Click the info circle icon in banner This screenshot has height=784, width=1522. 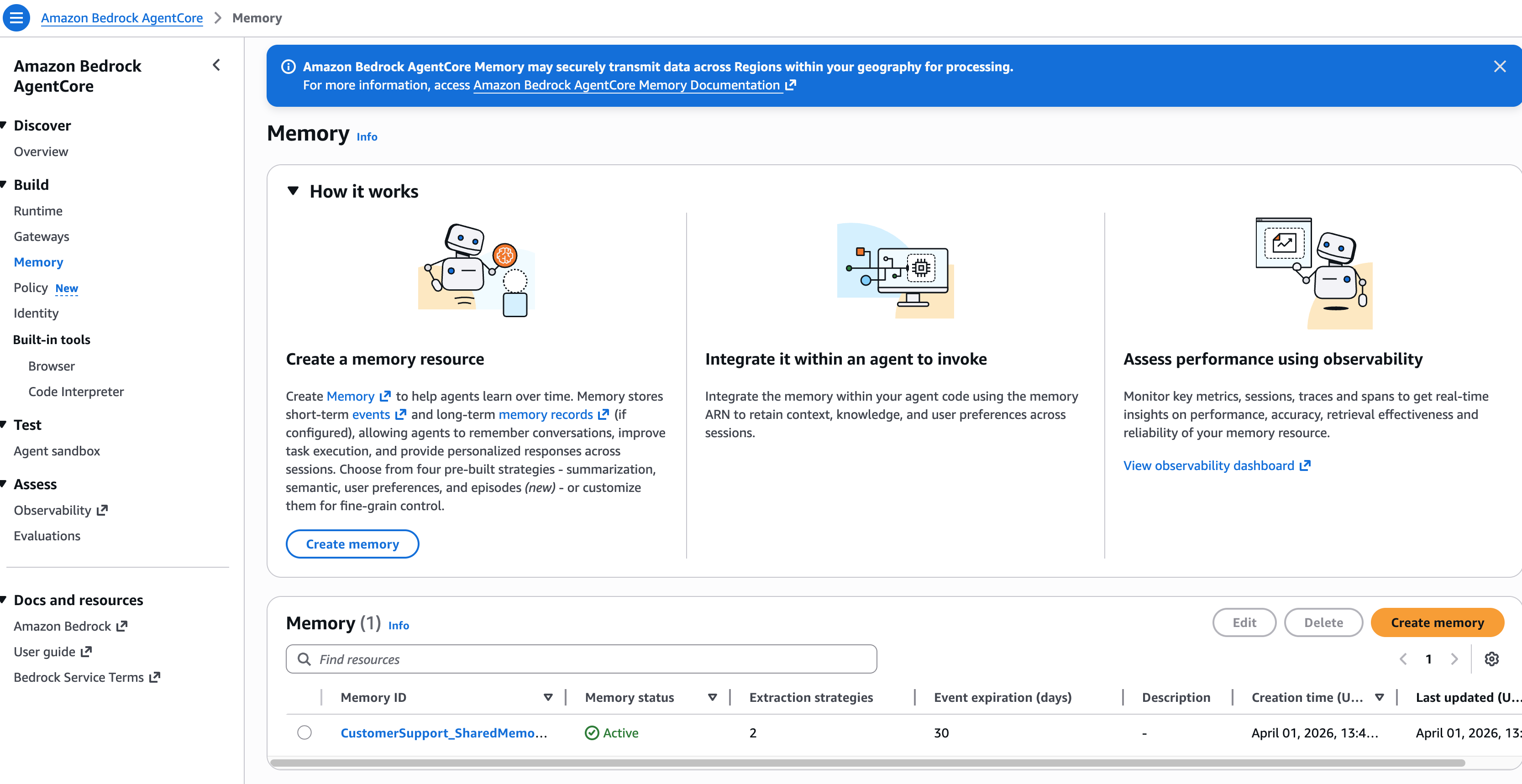(x=289, y=67)
